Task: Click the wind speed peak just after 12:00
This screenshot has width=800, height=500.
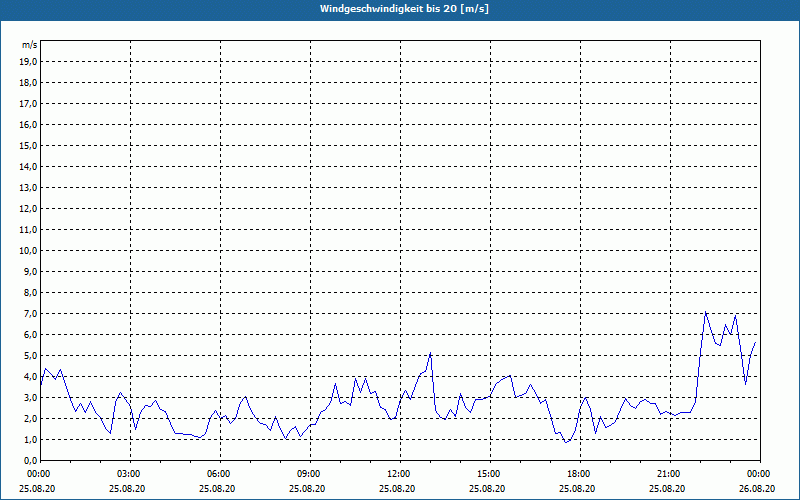Action: click(431, 353)
